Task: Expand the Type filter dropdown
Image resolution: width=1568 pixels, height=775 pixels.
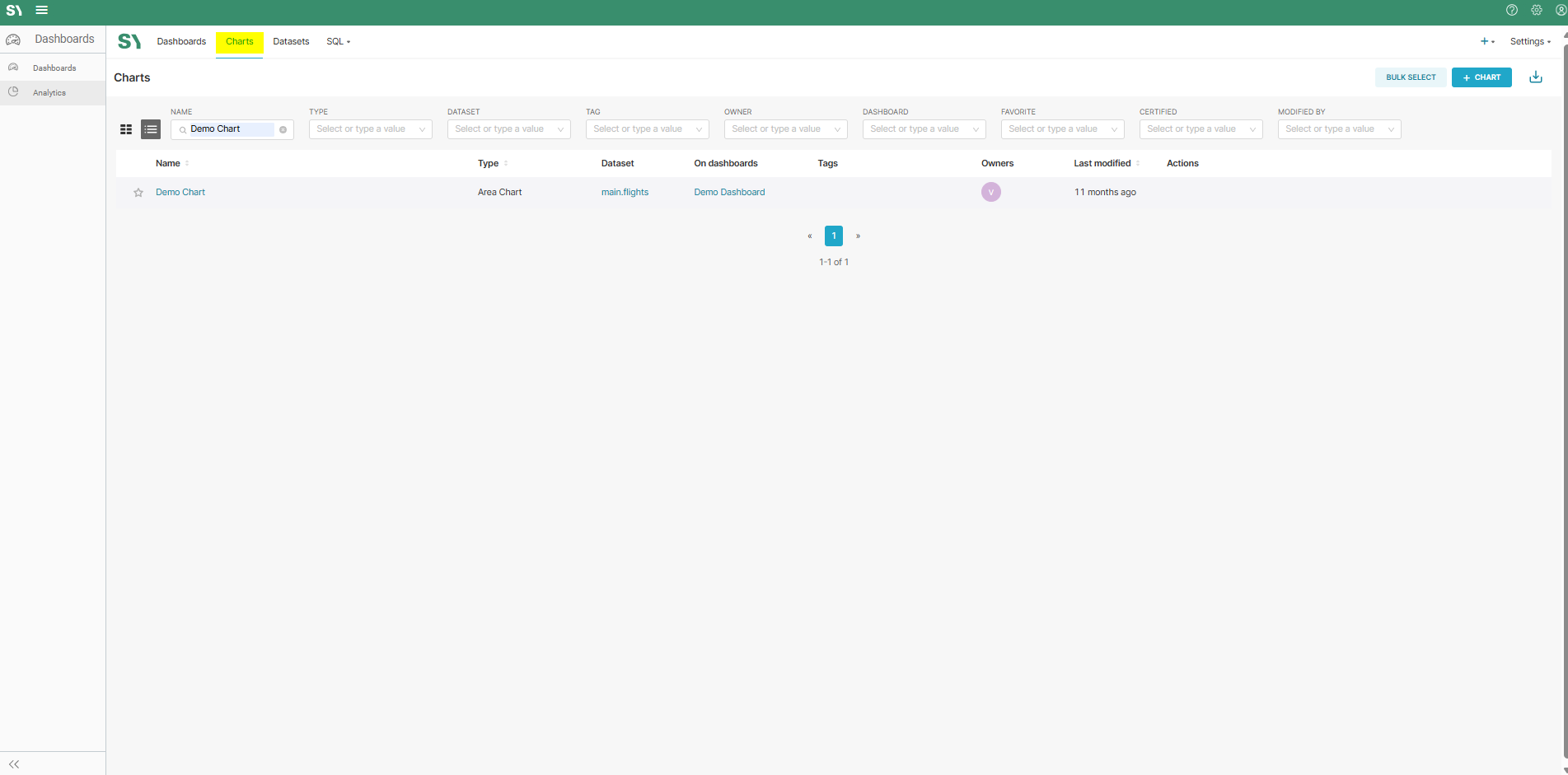Action: tap(370, 129)
